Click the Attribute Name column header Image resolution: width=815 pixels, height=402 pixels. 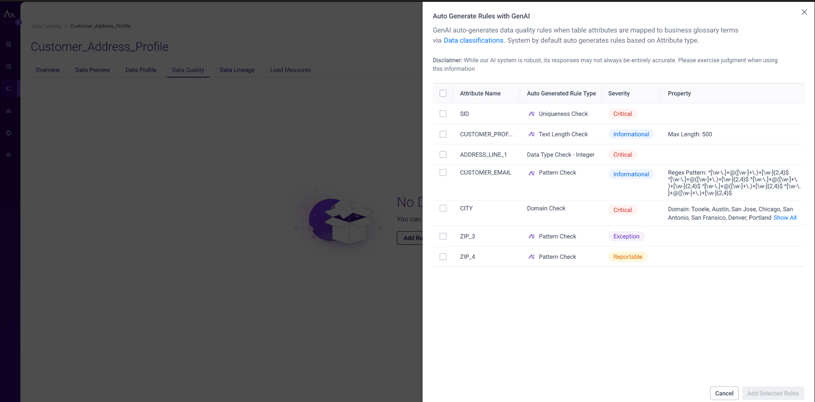point(480,93)
